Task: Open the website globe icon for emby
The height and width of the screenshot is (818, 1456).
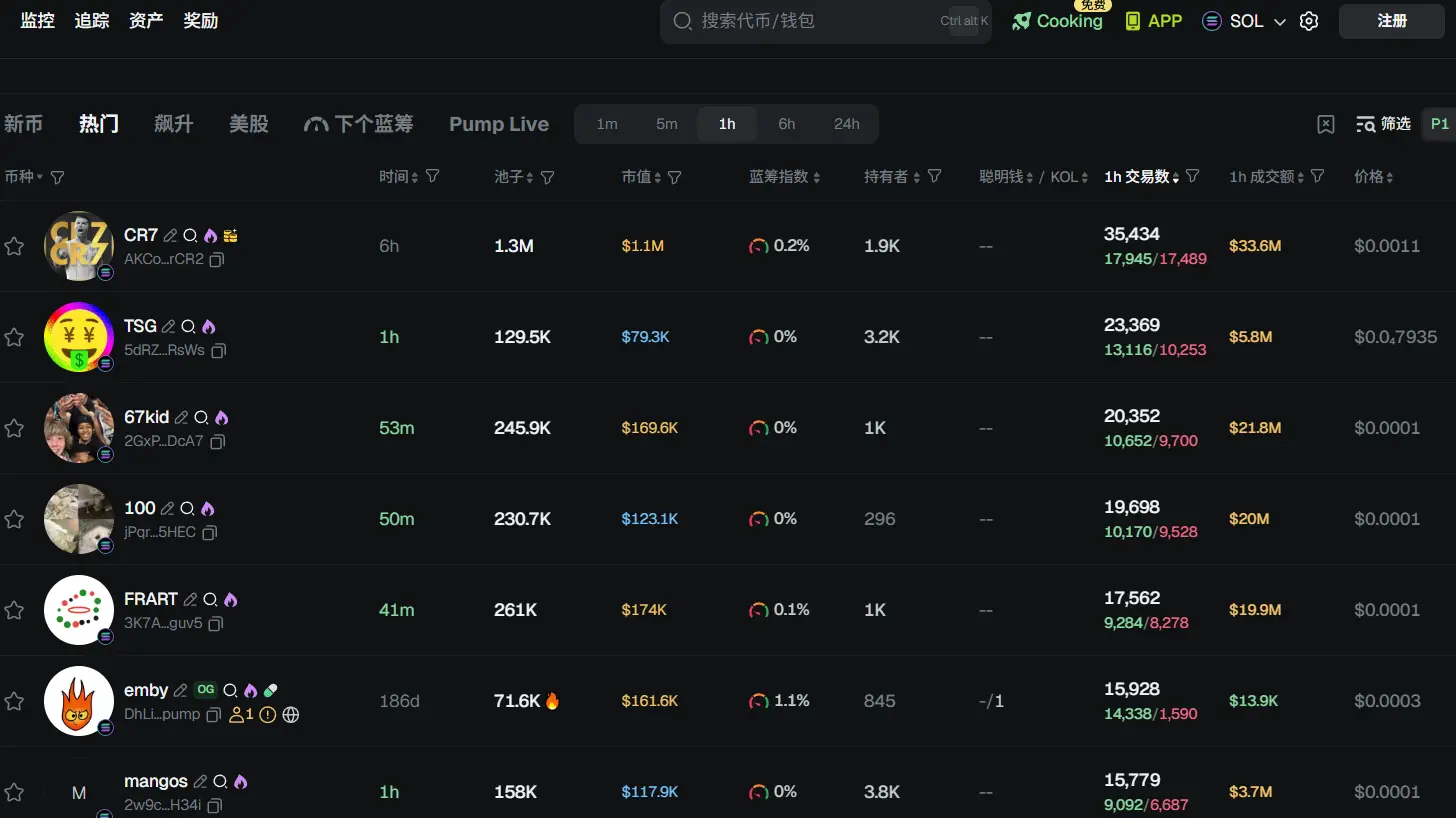Action: pos(291,715)
